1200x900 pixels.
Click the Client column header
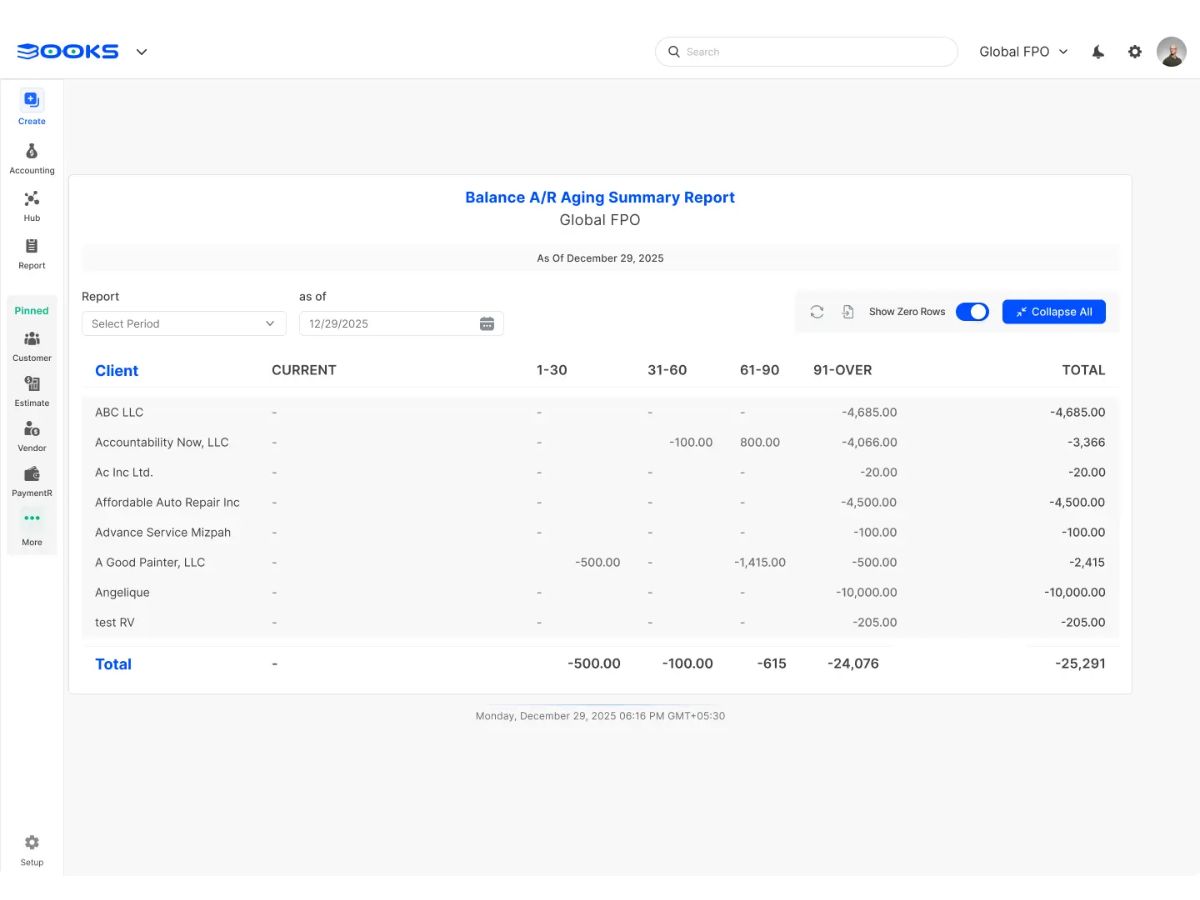pyautogui.click(x=117, y=371)
